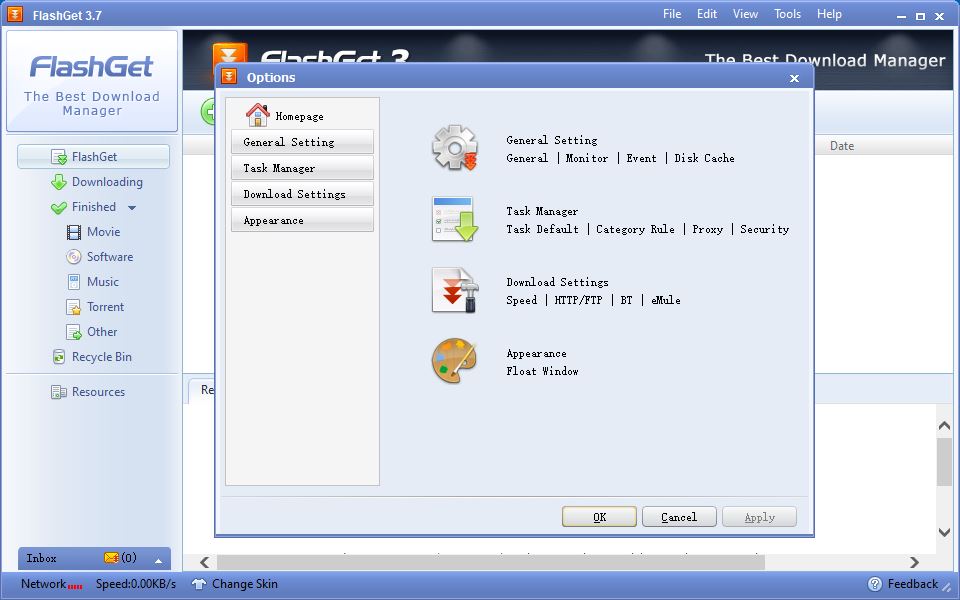
Task: Open the Monitor settings link
Action: [x=587, y=159]
